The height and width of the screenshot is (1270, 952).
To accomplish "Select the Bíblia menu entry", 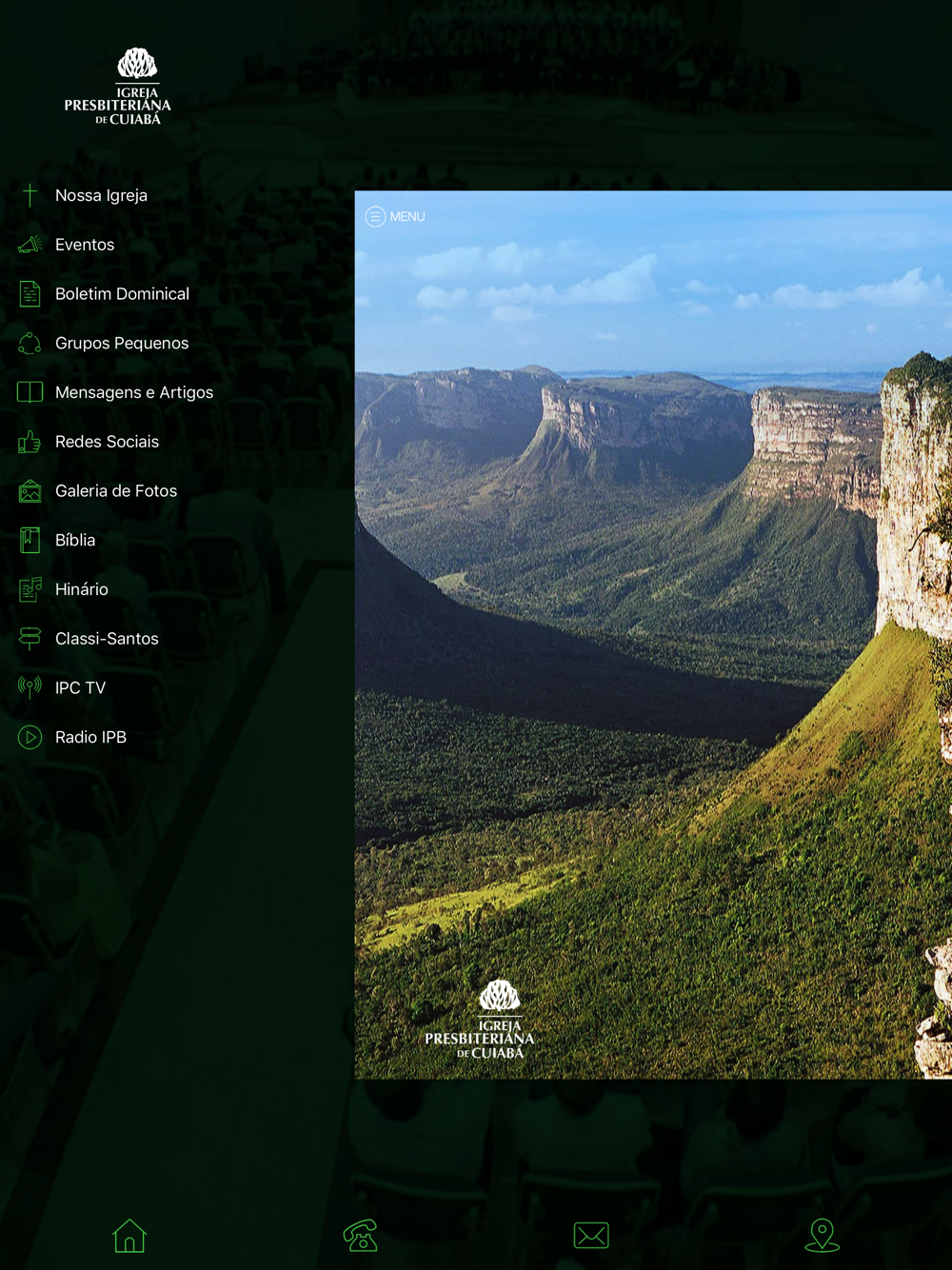I will 75,540.
